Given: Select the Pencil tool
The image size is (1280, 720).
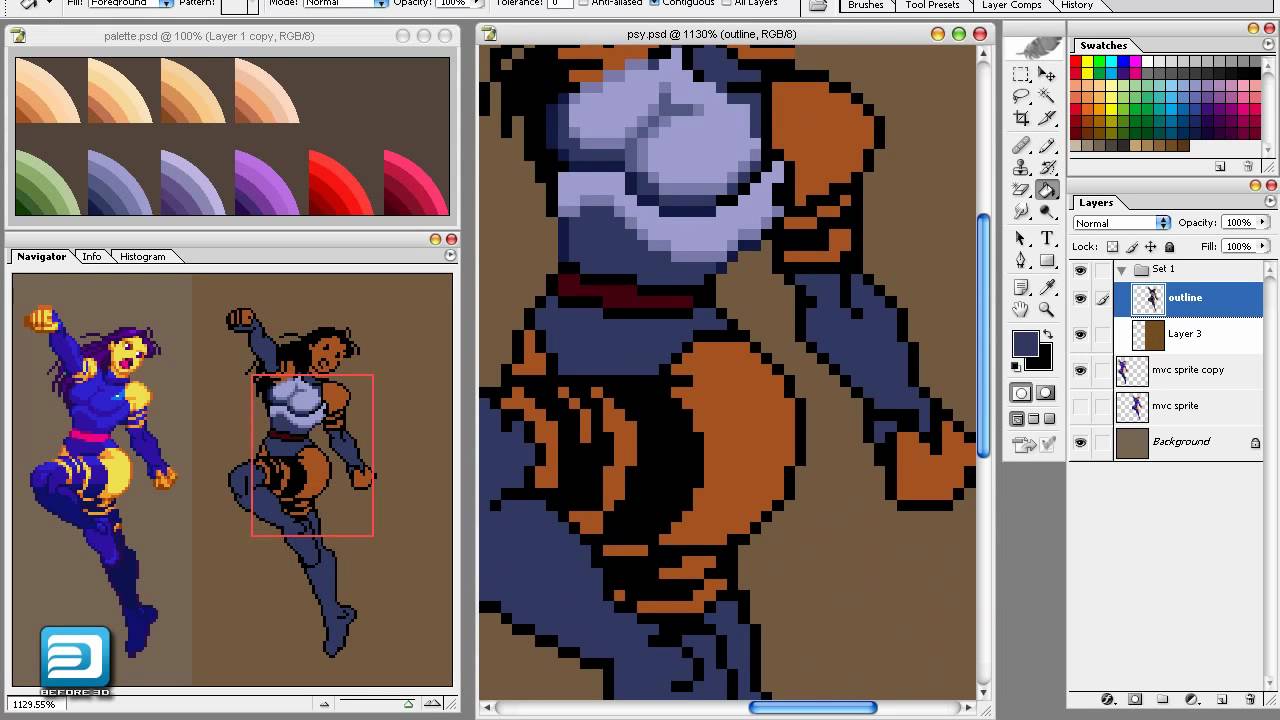Looking at the screenshot, I should 1047,146.
